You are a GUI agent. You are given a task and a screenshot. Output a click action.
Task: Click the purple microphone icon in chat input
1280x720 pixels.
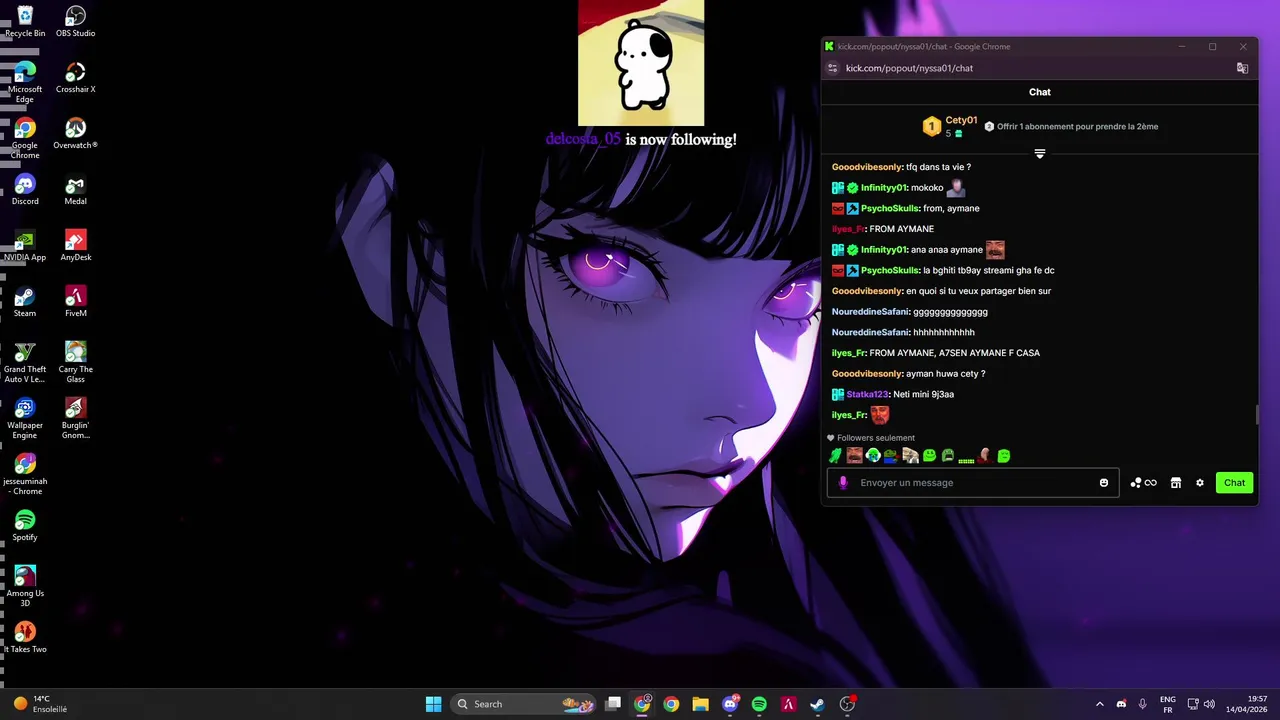coord(843,483)
